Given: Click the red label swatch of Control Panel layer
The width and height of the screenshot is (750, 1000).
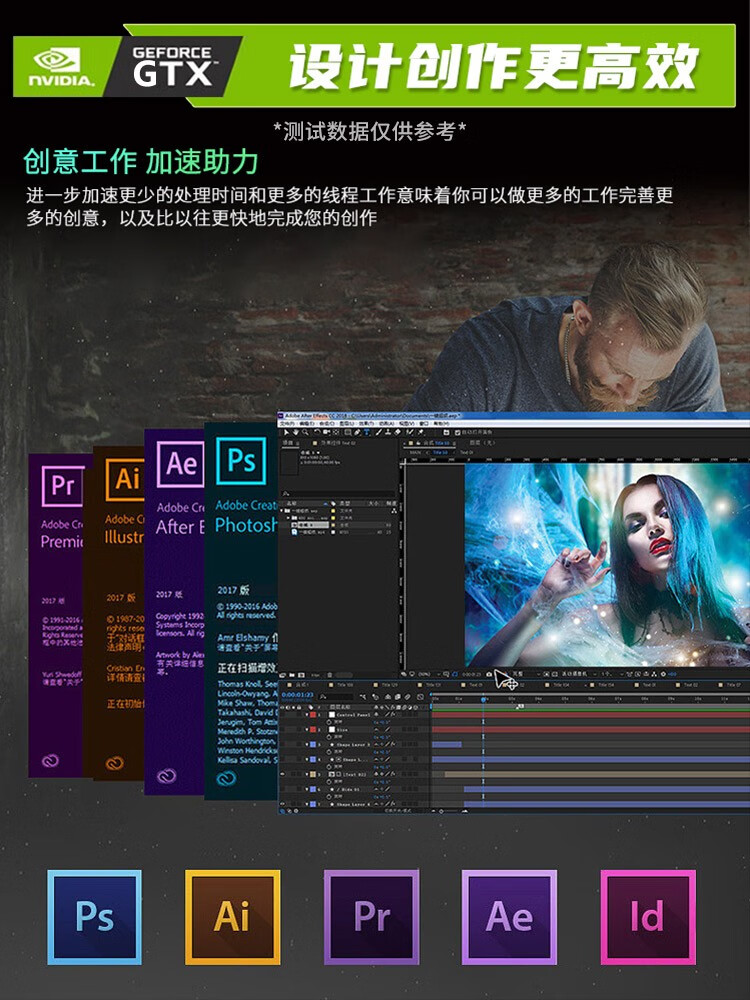Looking at the screenshot, I should (x=313, y=715).
